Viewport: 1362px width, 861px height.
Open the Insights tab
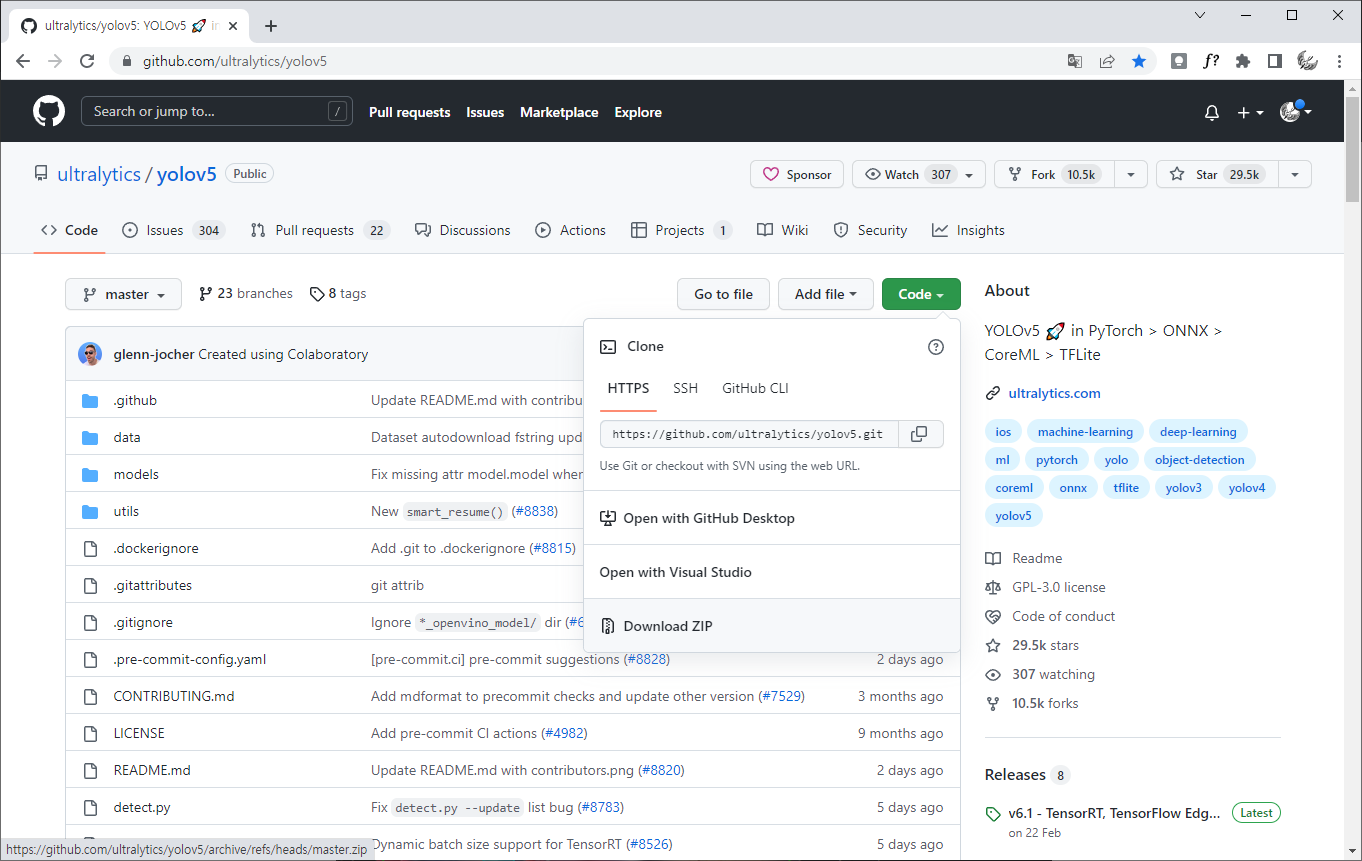click(968, 230)
